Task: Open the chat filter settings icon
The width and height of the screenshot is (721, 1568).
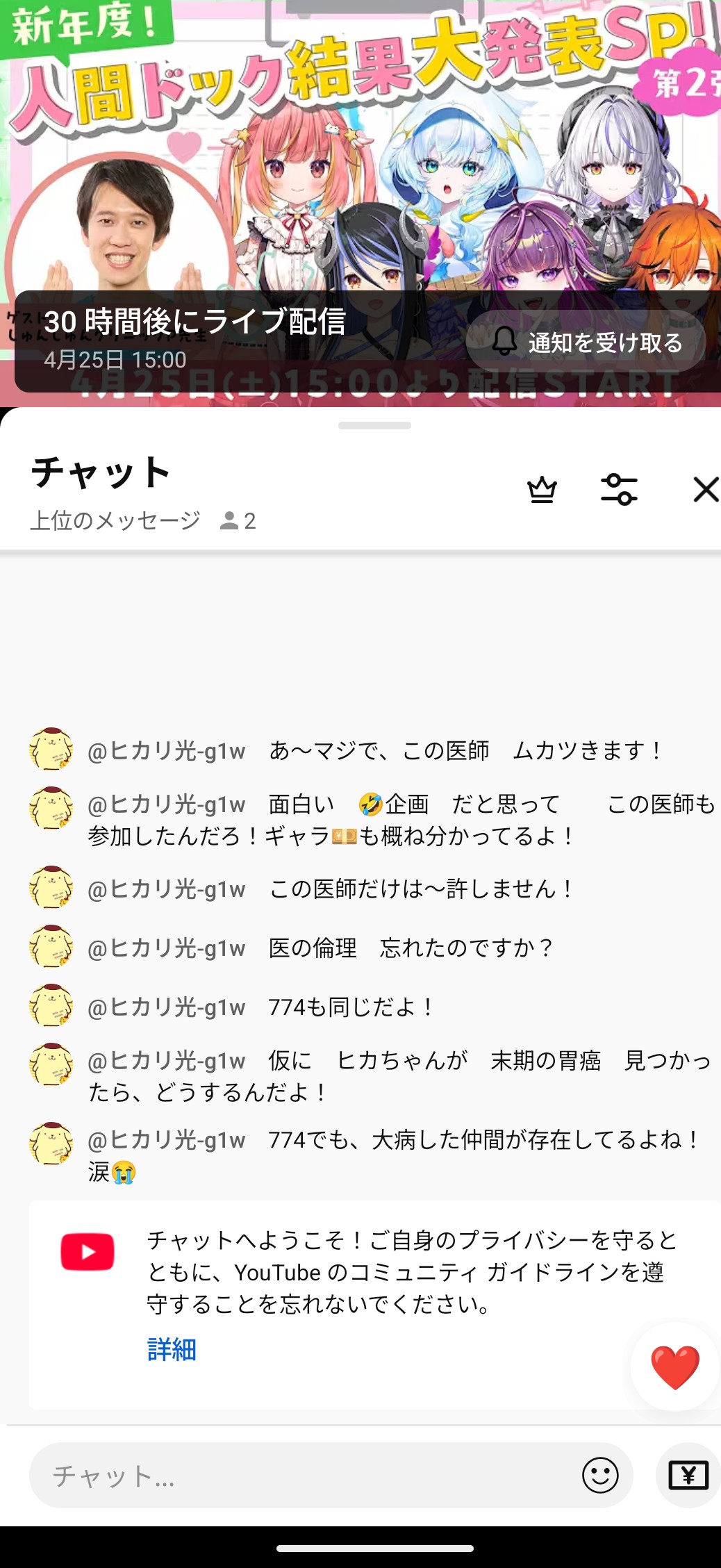Action: [x=618, y=490]
